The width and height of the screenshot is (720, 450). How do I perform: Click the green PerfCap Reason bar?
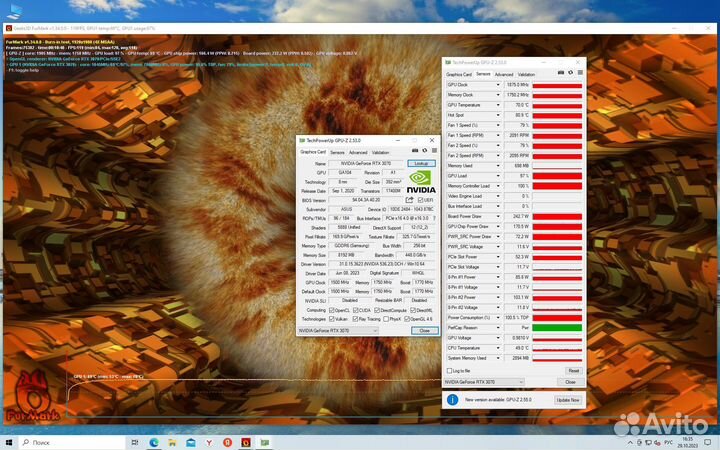557,328
